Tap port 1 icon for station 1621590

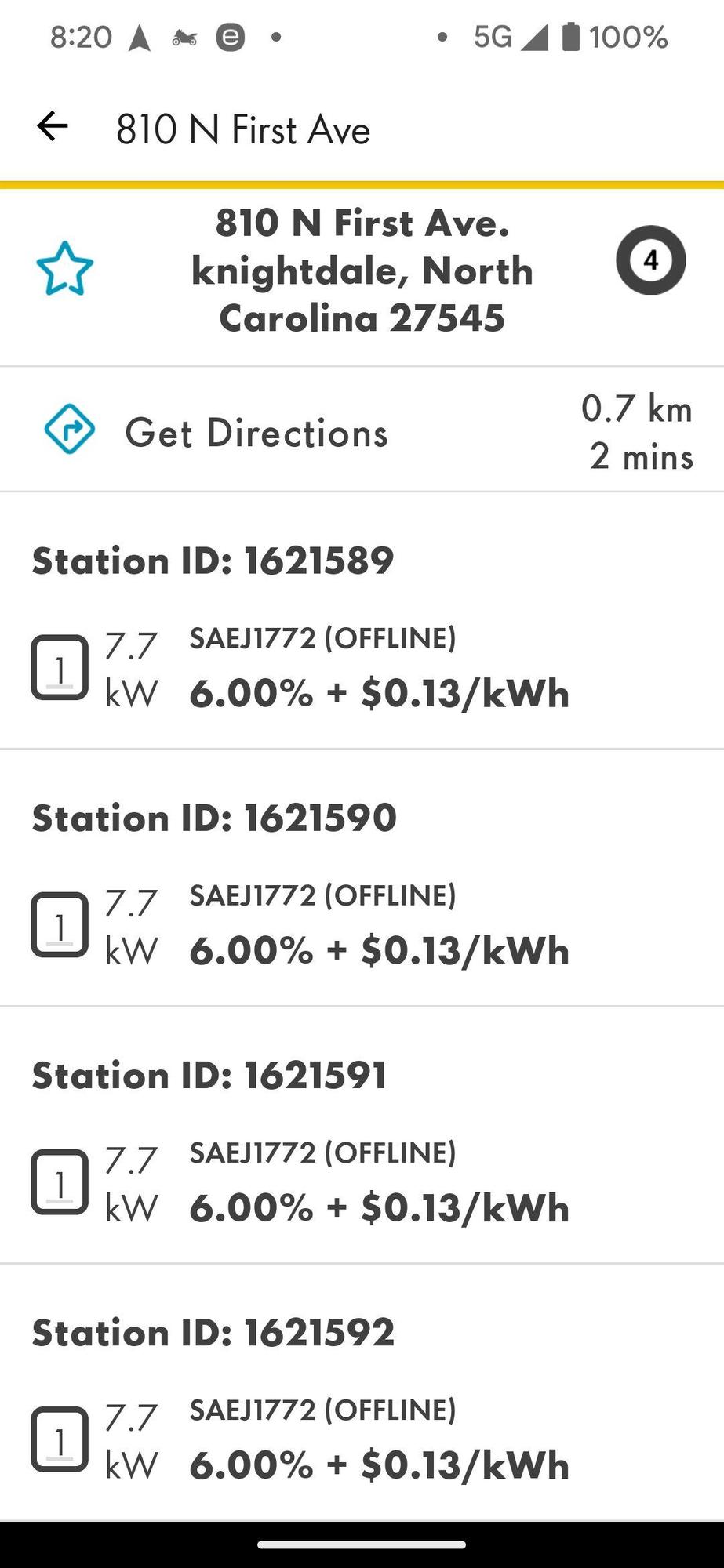60,924
